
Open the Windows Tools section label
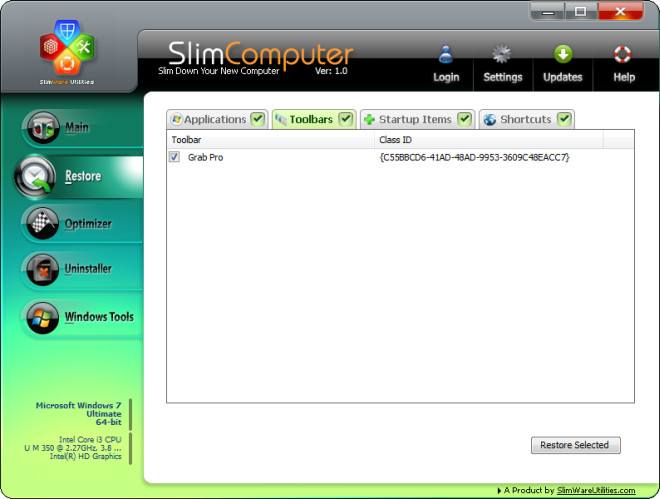(99, 317)
